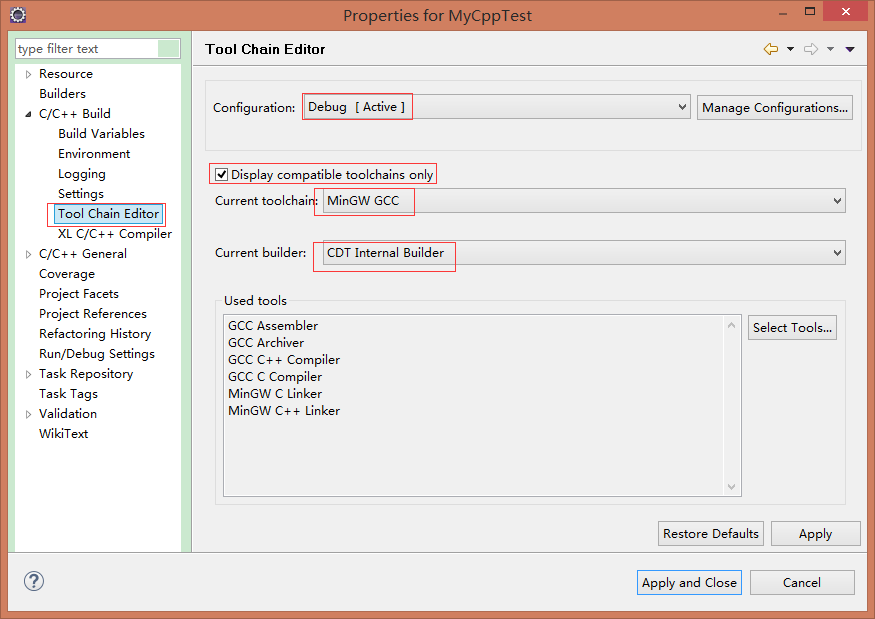Select Build Variables tree item
The image size is (875, 619).
point(102,134)
